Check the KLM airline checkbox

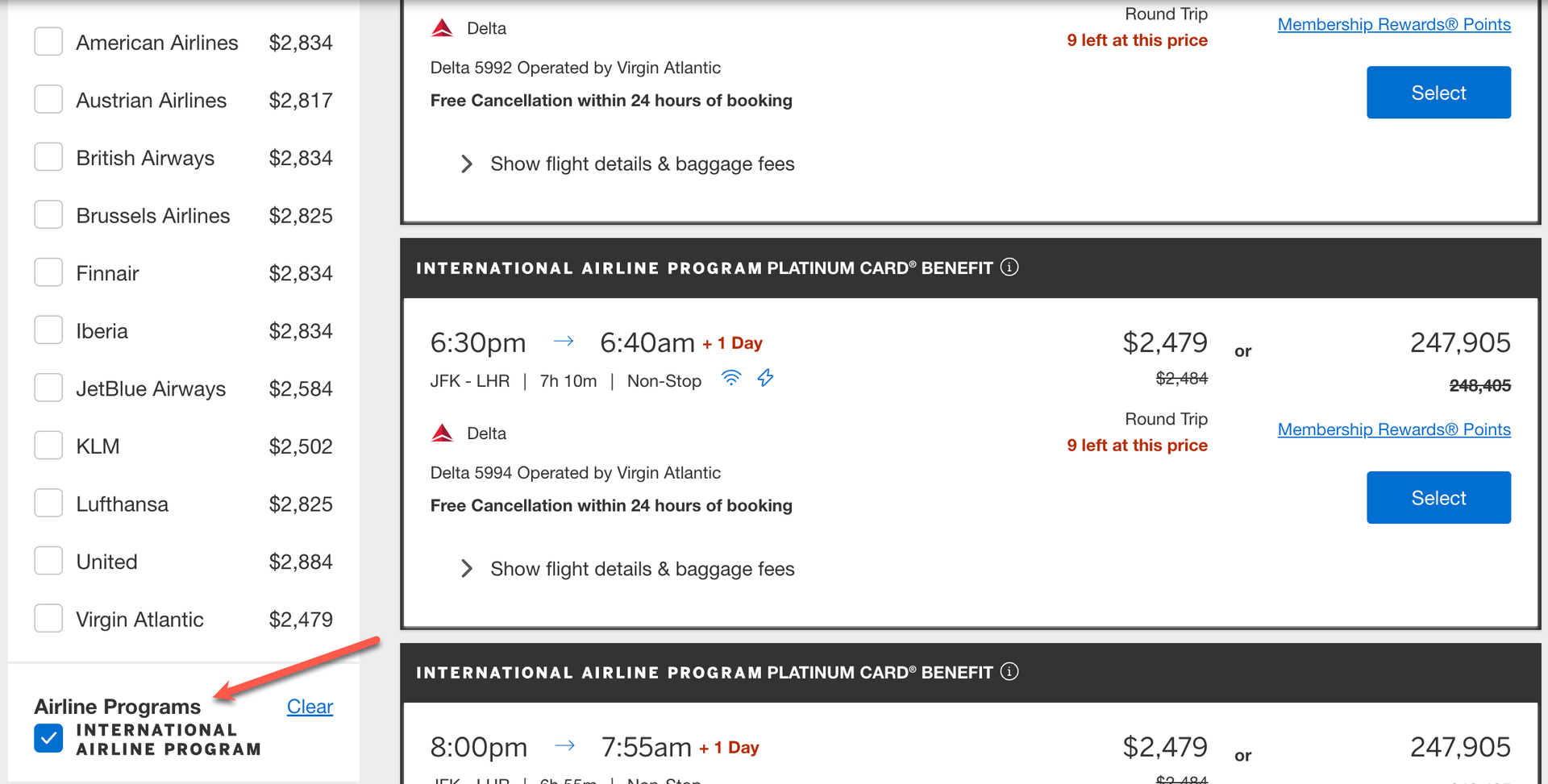(x=48, y=445)
